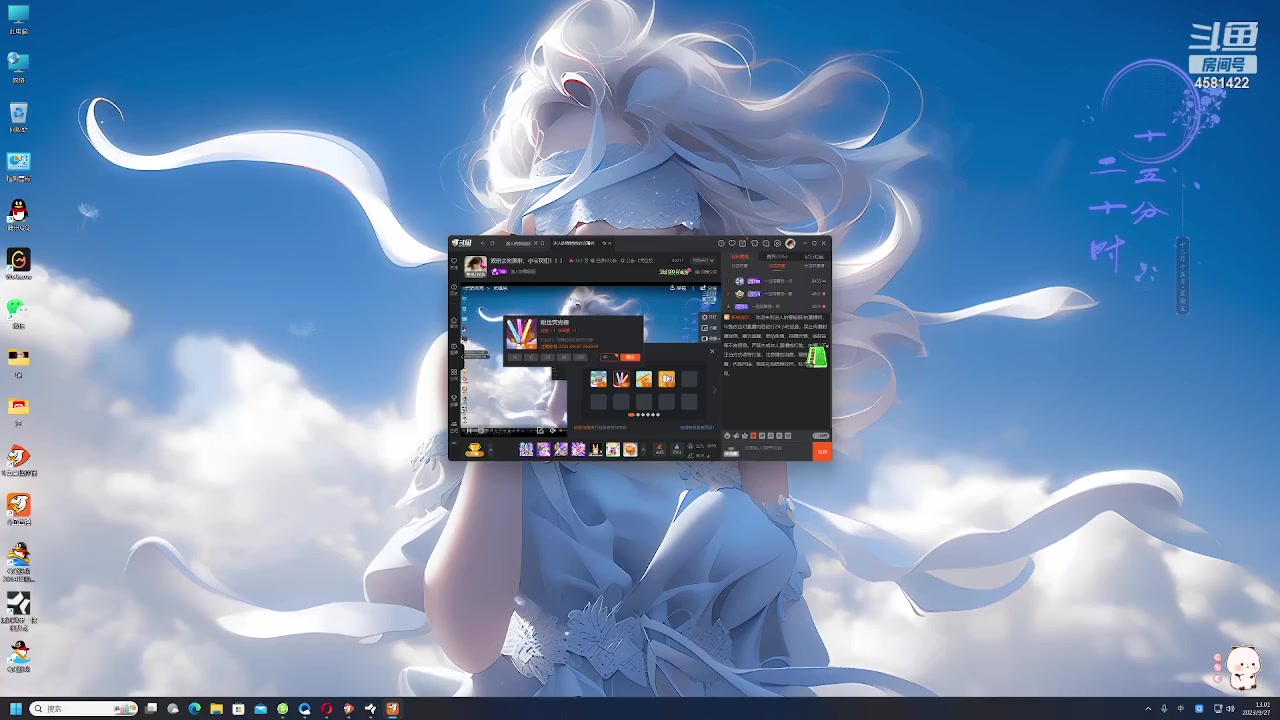Click the horn broadcast icon in chat toolbar
This screenshot has height=720, width=1280.
pos(736,436)
